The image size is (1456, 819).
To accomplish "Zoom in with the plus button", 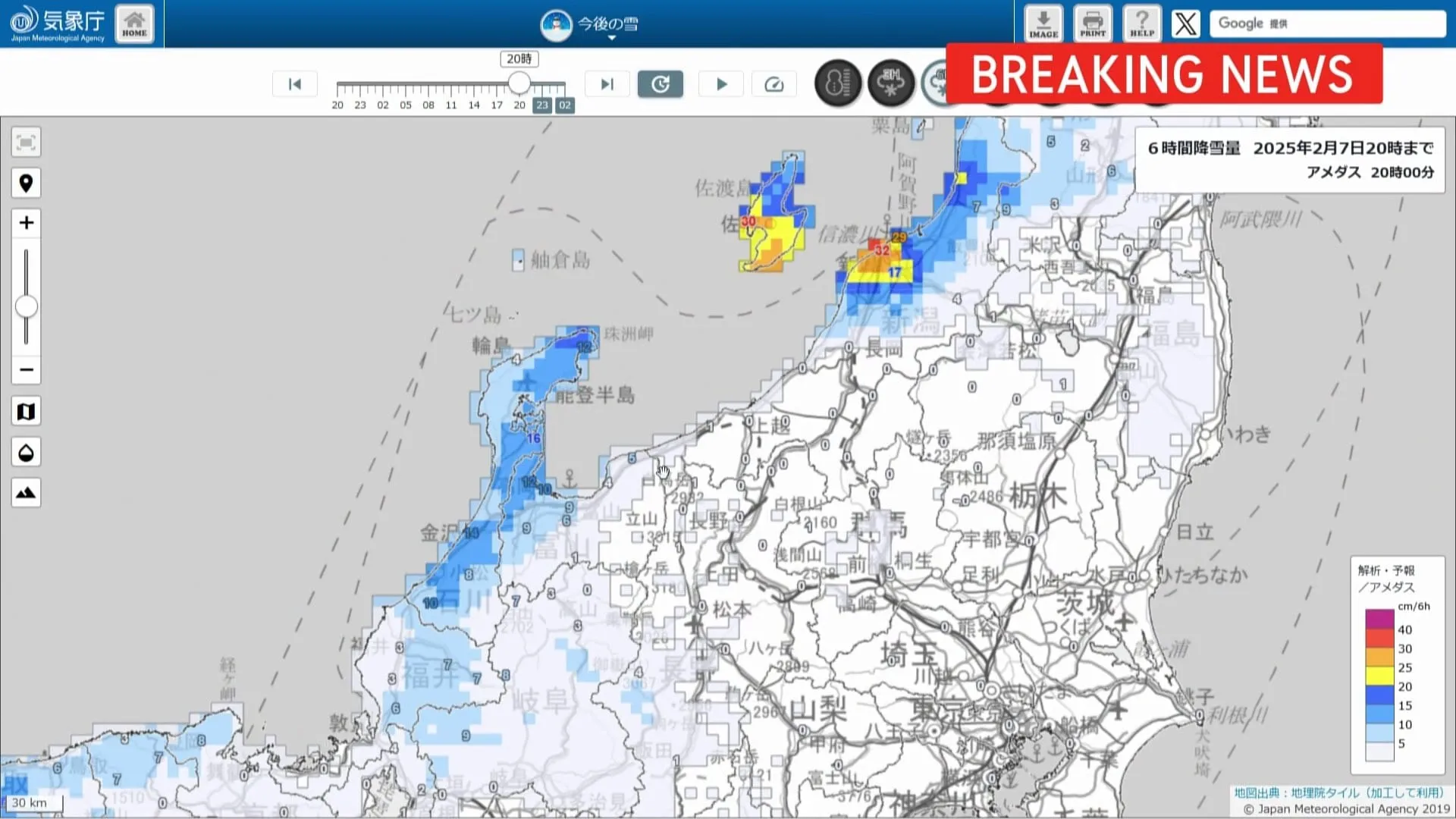I will 26,223.
